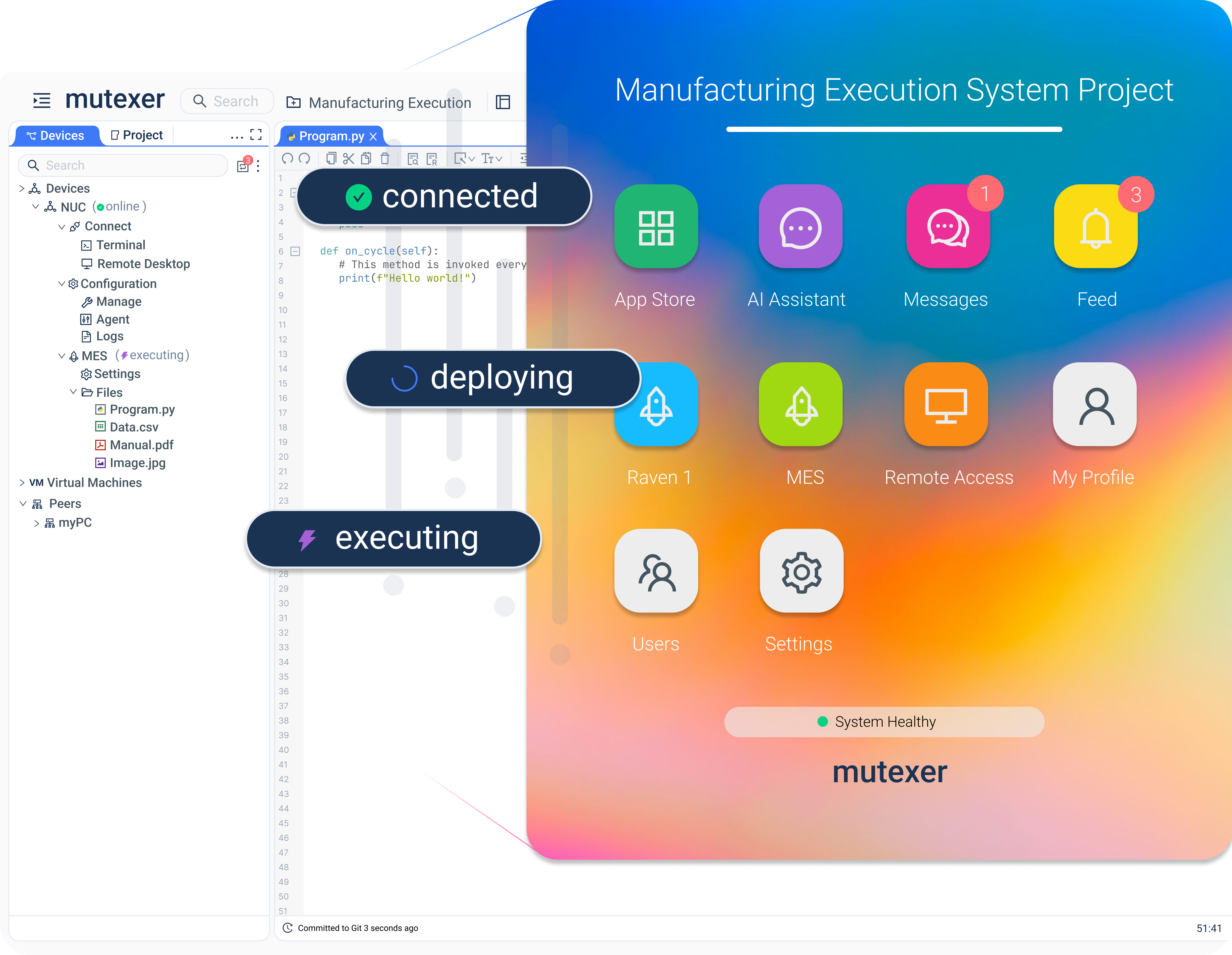Click the undo icon in editor toolbar
Image resolution: width=1232 pixels, height=955 pixels.
tap(287, 159)
